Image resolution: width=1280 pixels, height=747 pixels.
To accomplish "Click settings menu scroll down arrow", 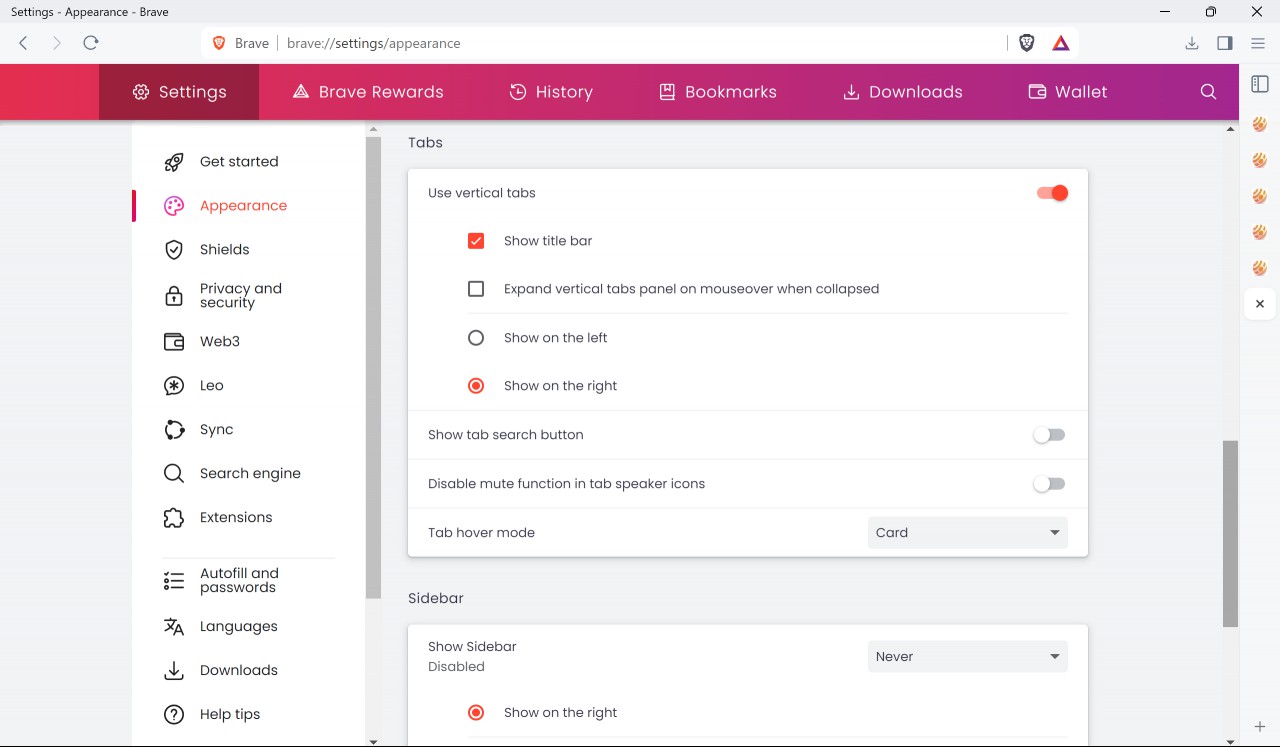I will [x=374, y=741].
